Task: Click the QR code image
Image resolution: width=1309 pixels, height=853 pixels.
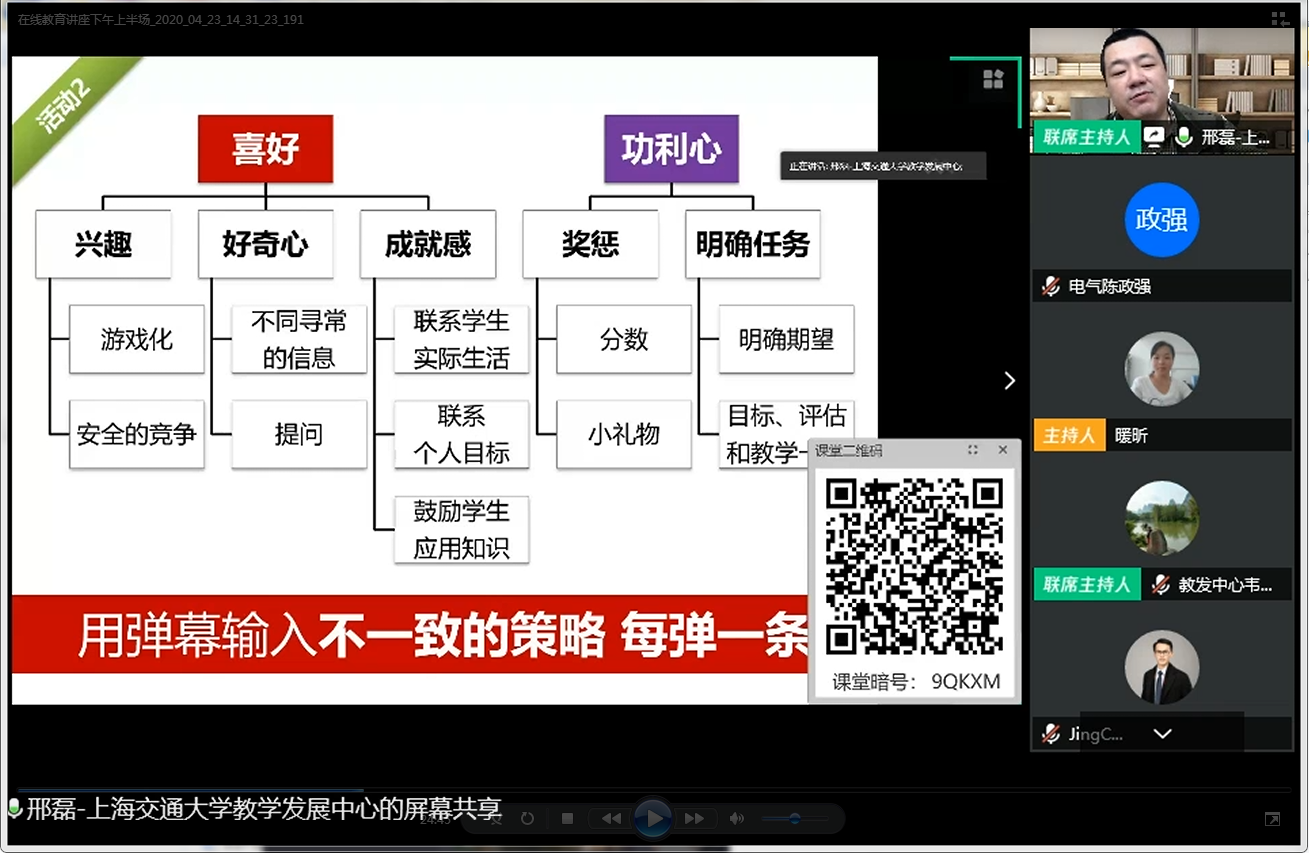Action: point(914,565)
